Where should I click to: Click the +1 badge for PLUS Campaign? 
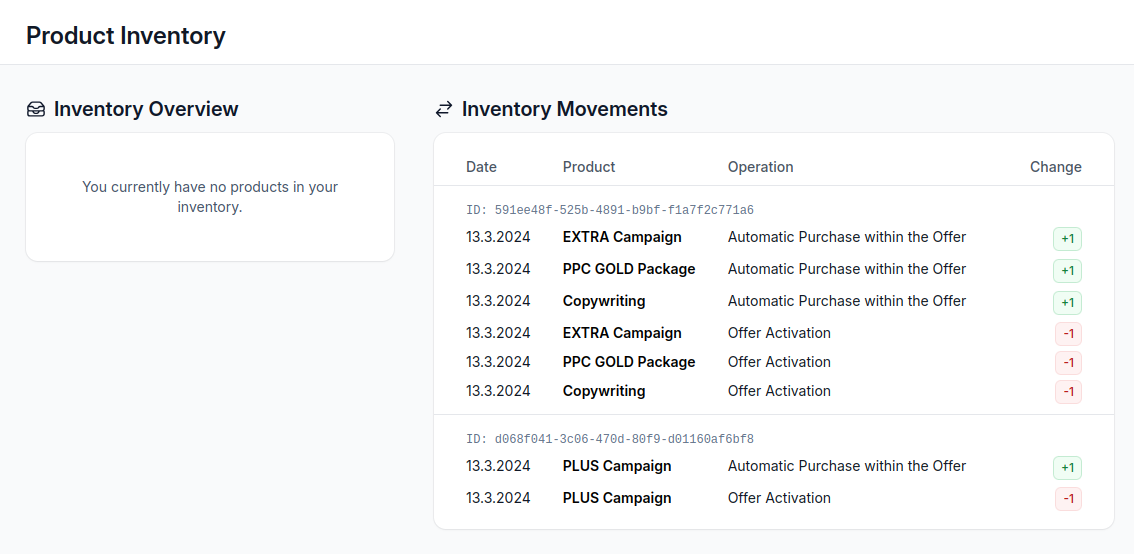pos(1067,468)
